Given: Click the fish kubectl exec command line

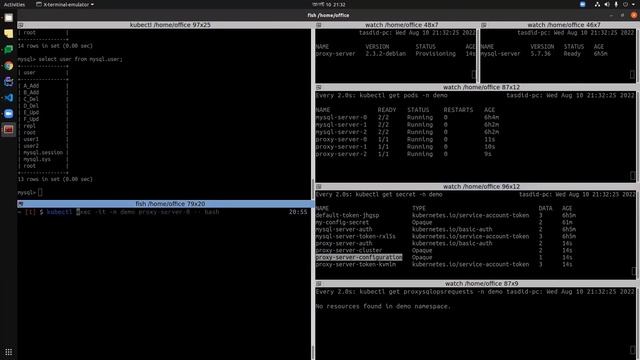Looking at the screenshot, I should pos(133,212).
